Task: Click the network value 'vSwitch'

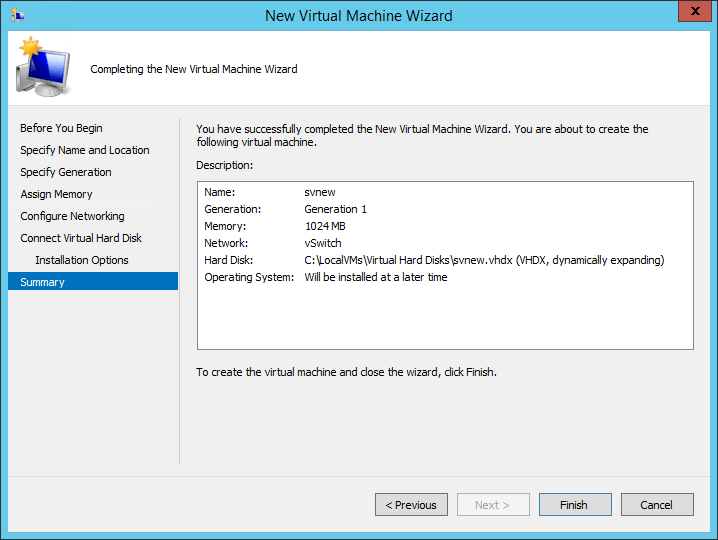Action: click(323, 243)
